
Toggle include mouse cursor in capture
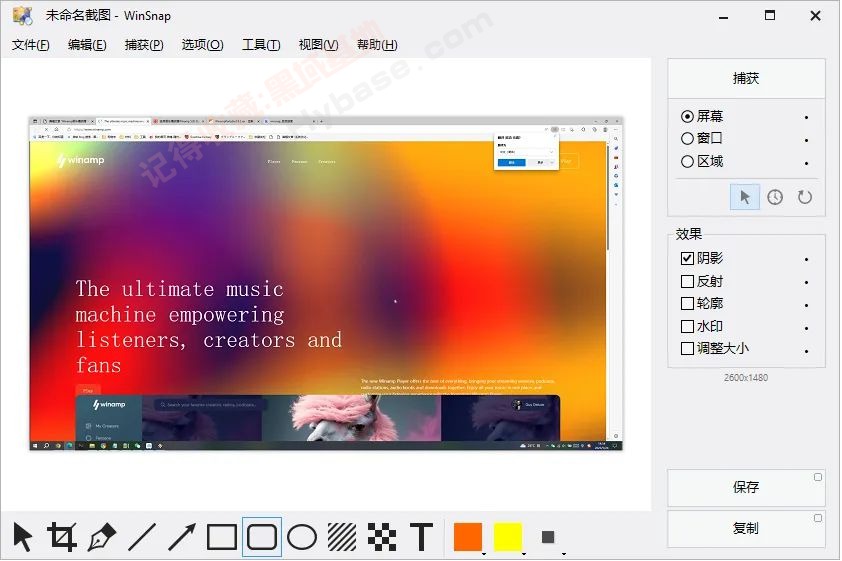click(x=745, y=197)
